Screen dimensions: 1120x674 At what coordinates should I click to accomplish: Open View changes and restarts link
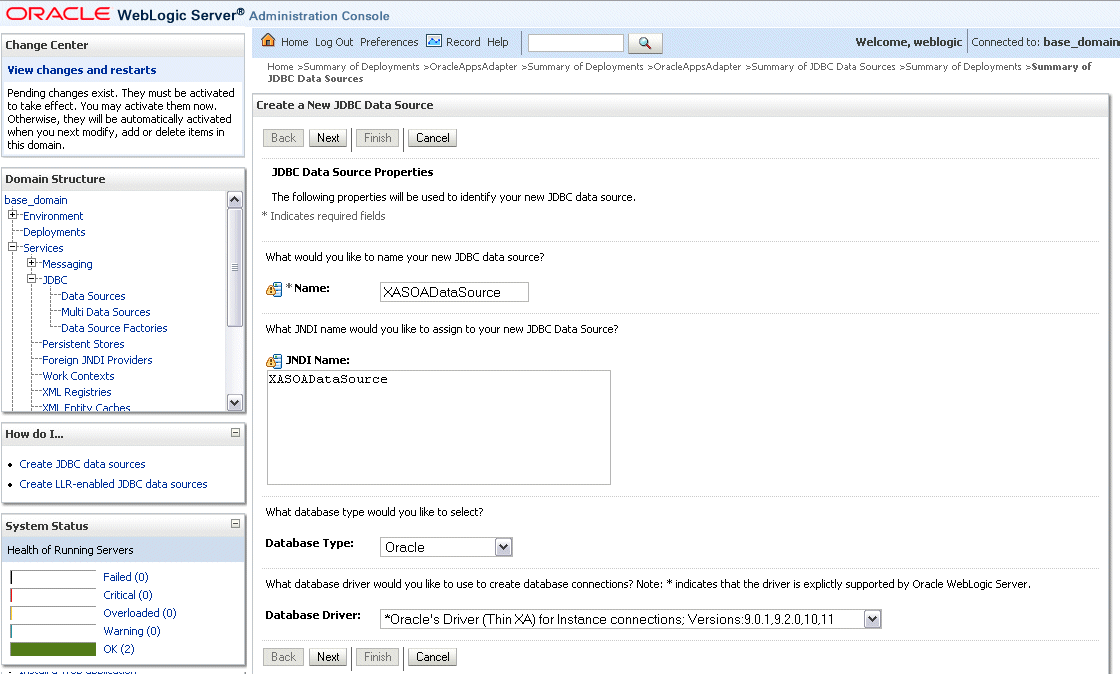click(81, 70)
